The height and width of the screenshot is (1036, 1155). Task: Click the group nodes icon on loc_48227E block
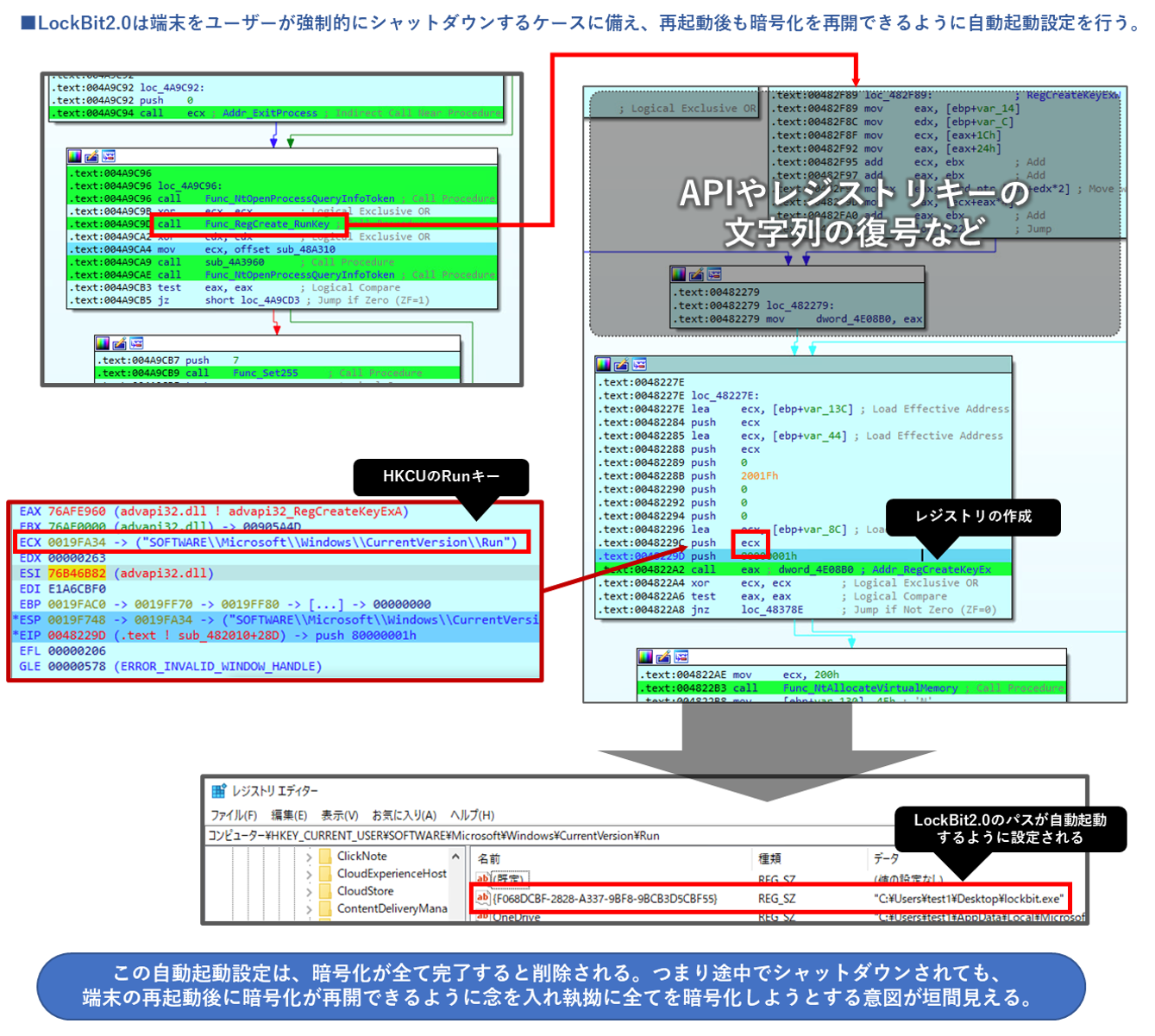(x=638, y=364)
